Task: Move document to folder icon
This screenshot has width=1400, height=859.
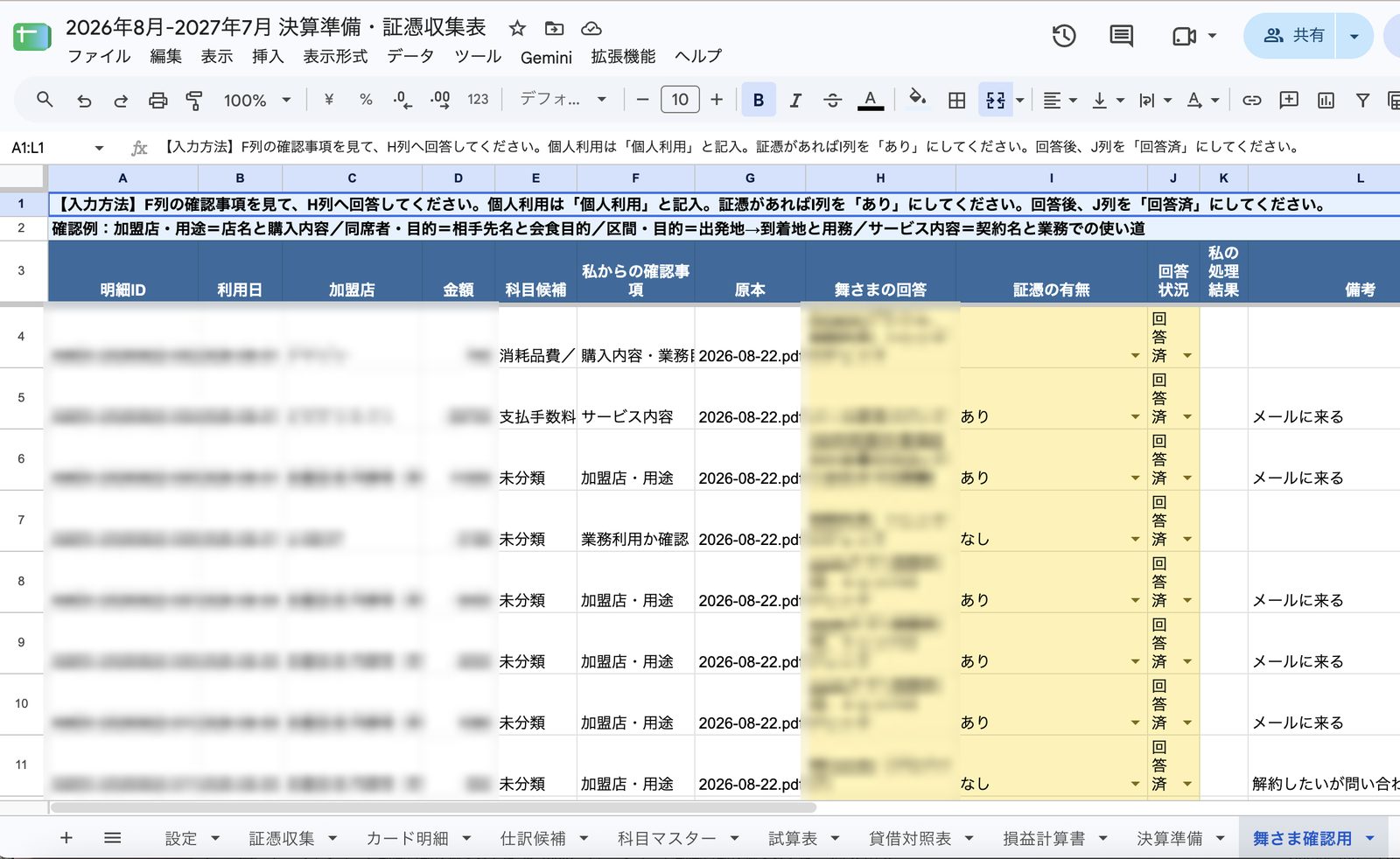Action: (x=554, y=28)
